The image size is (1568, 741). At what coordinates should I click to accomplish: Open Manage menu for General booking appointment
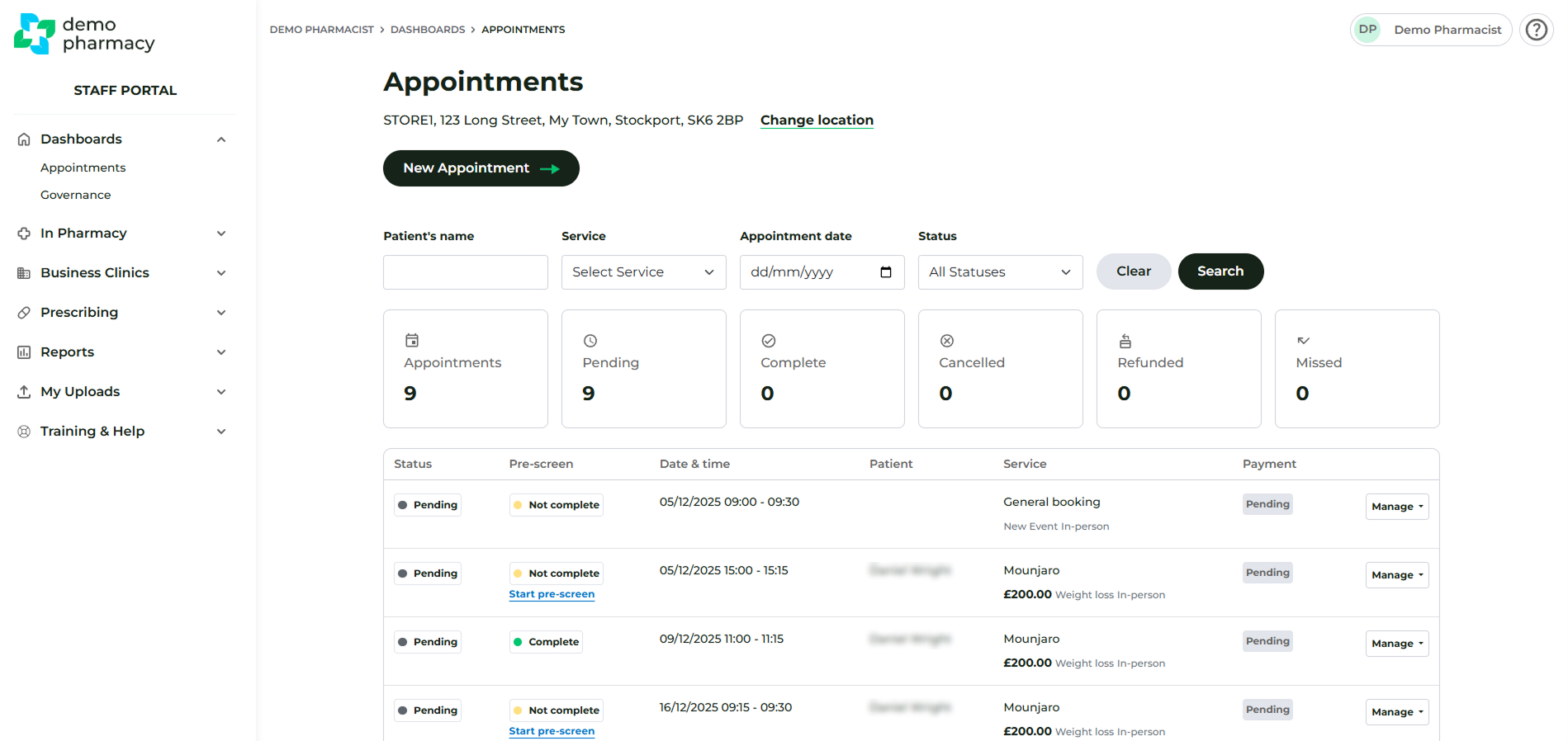1396,507
